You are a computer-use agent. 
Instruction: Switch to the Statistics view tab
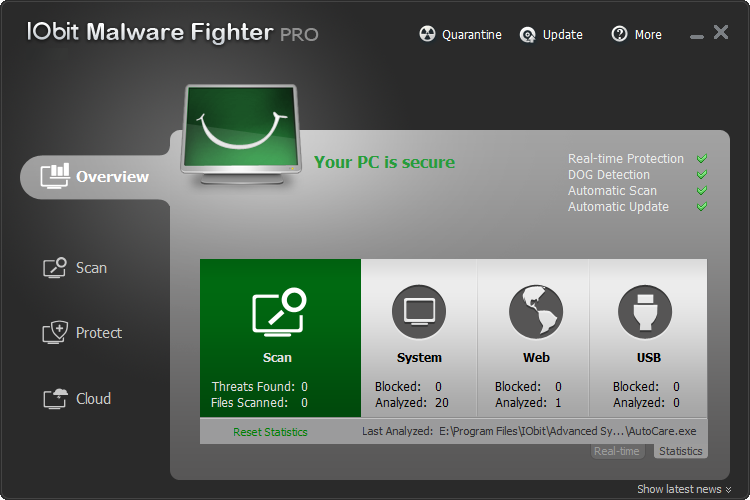pos(680,452)
